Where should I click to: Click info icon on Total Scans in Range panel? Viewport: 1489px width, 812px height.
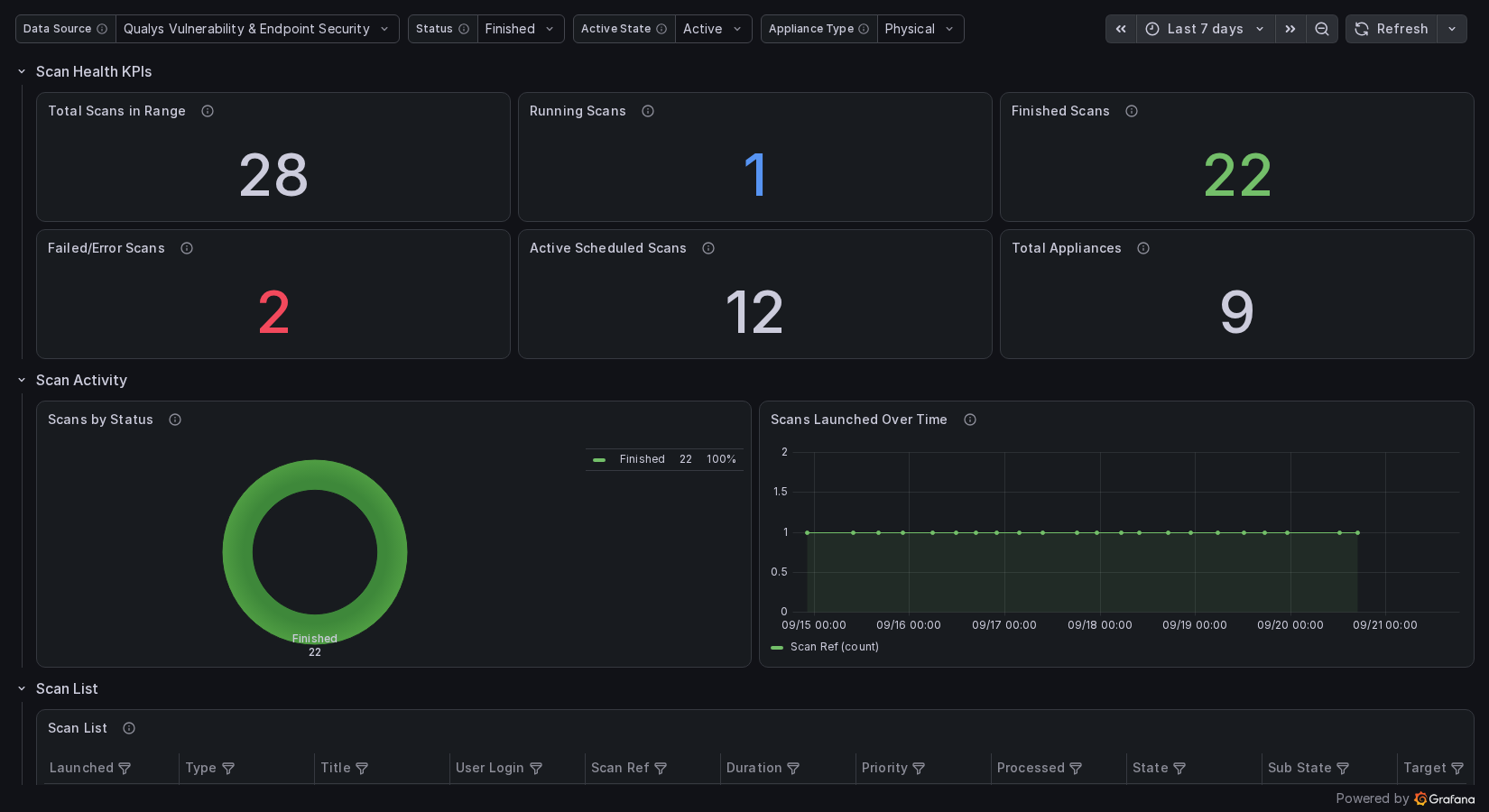[x=208, y=111]
